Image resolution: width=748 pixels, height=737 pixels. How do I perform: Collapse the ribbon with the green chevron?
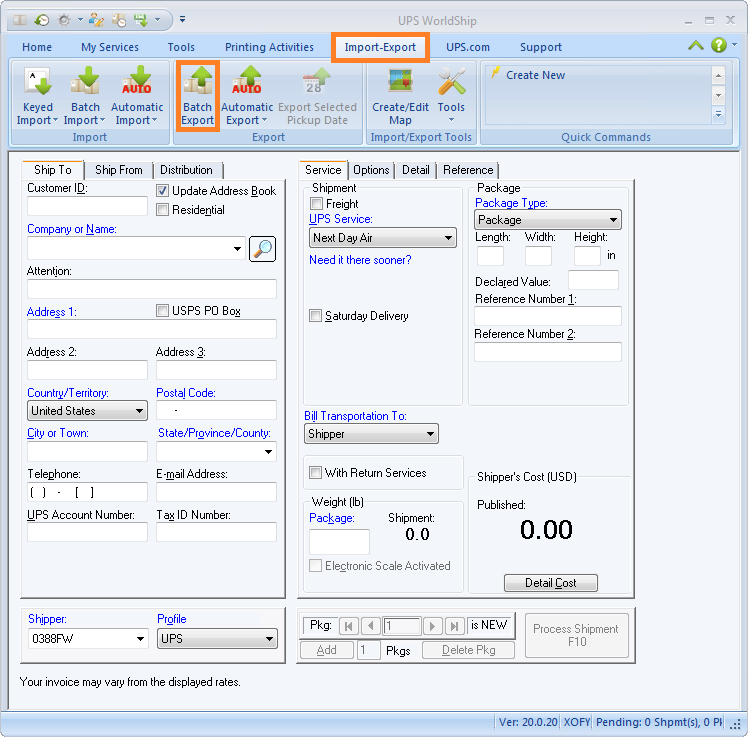[x=696, y=46]
